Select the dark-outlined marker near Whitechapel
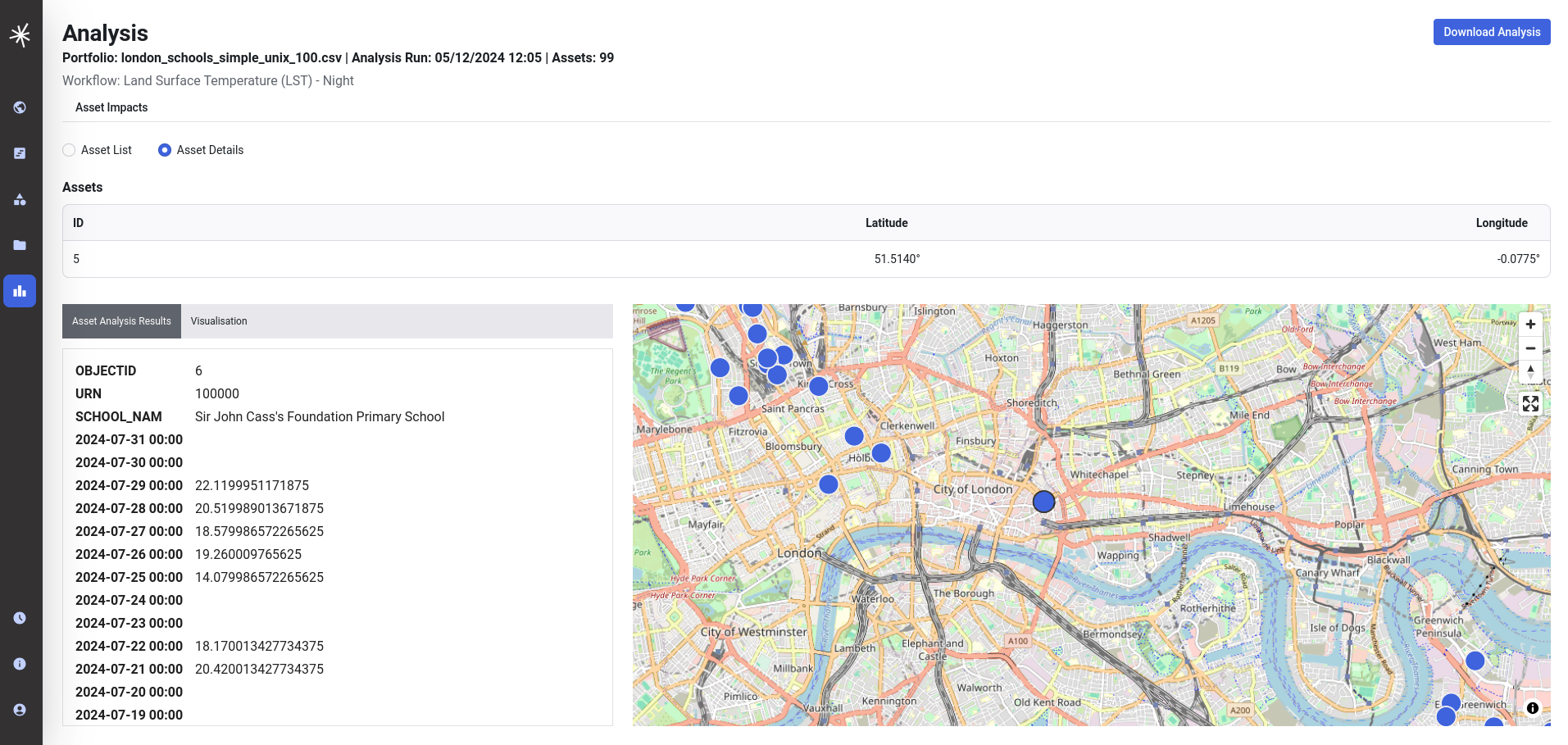The height and width of the screenshot is (745, 1568). pos(1043,502)
